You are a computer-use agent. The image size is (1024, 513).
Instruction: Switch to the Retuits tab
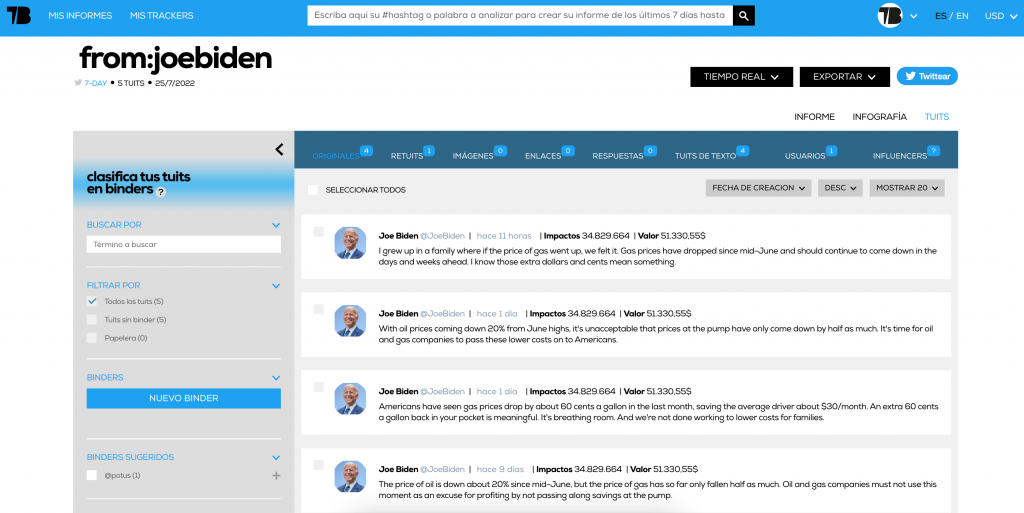point(407,156)
